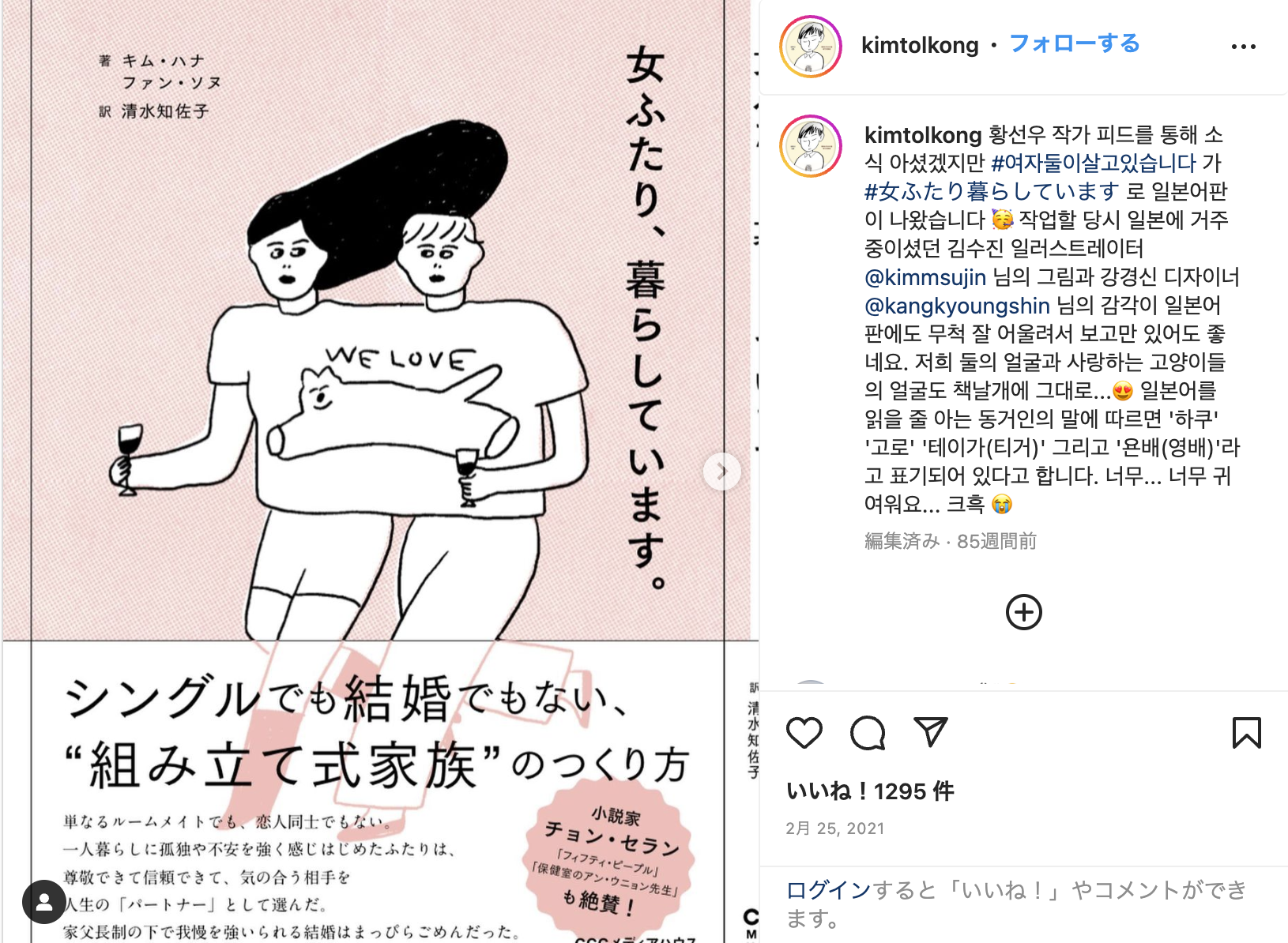Open comments with speech bubble icon

[x=868, y=733]
